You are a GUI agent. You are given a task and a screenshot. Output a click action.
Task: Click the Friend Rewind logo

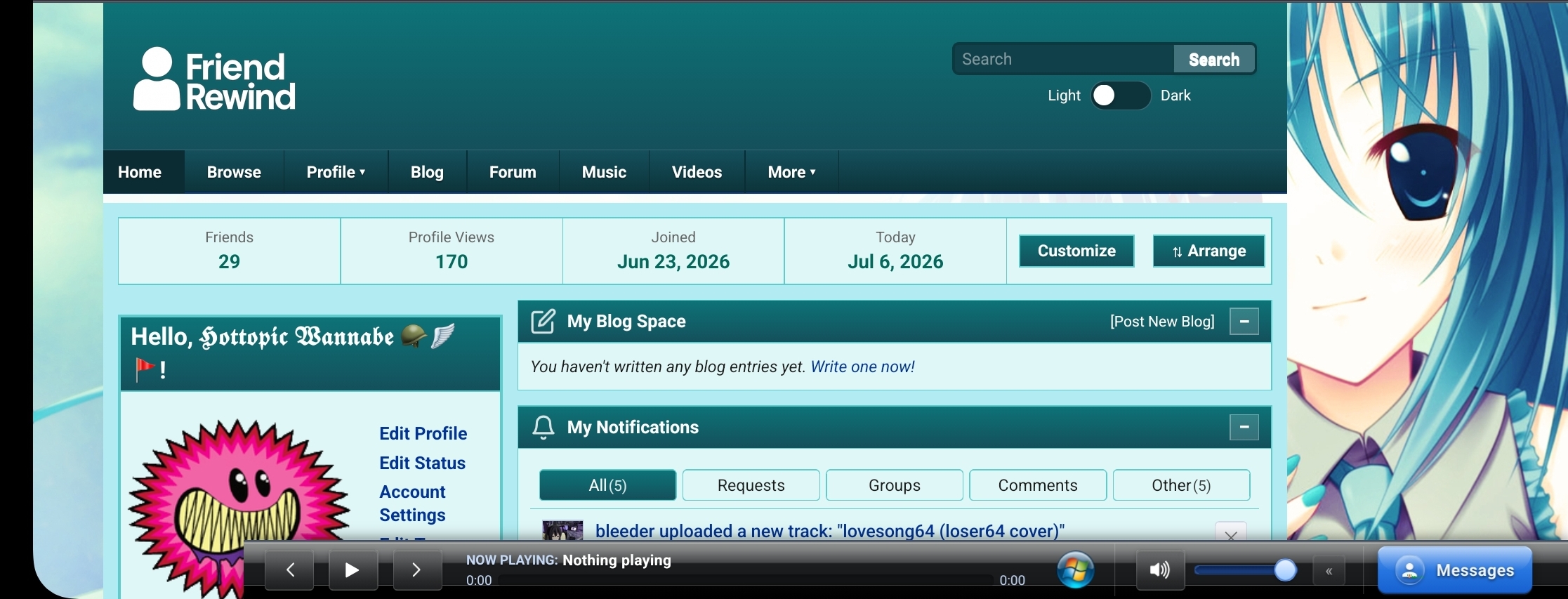(214, 79)
